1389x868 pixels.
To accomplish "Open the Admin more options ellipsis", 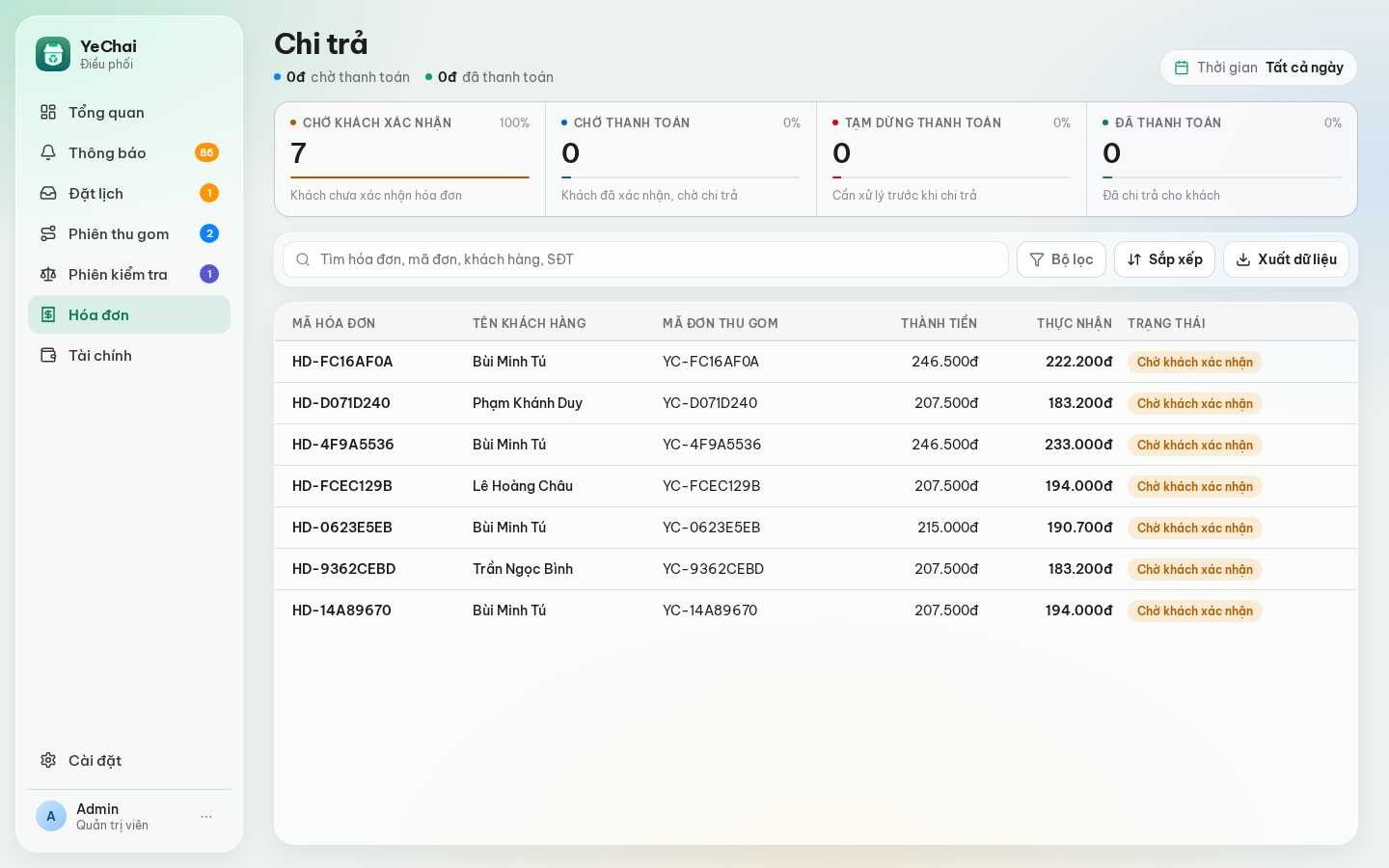I will 206,817.
